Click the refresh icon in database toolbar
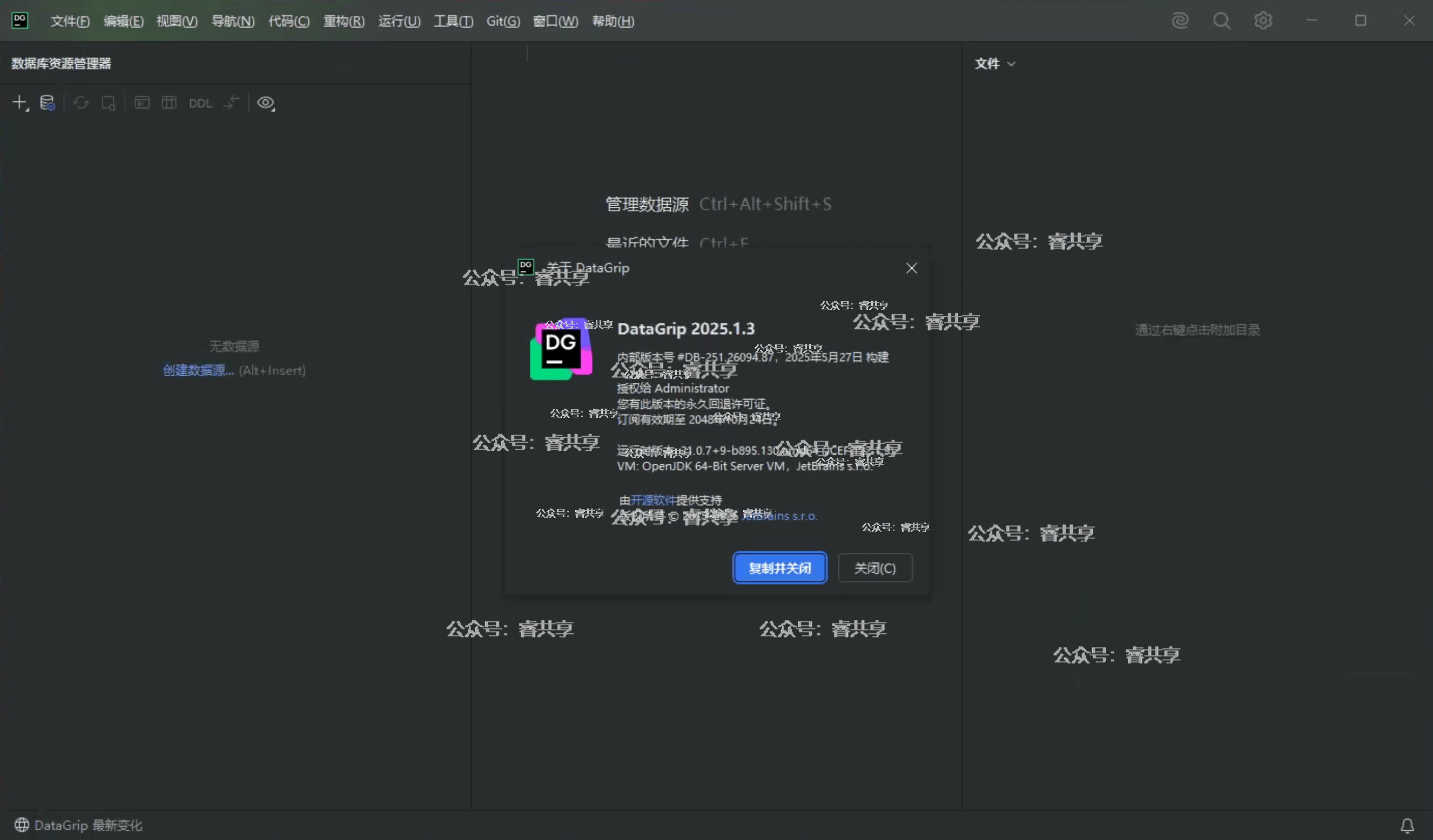 tap(80, 103)
